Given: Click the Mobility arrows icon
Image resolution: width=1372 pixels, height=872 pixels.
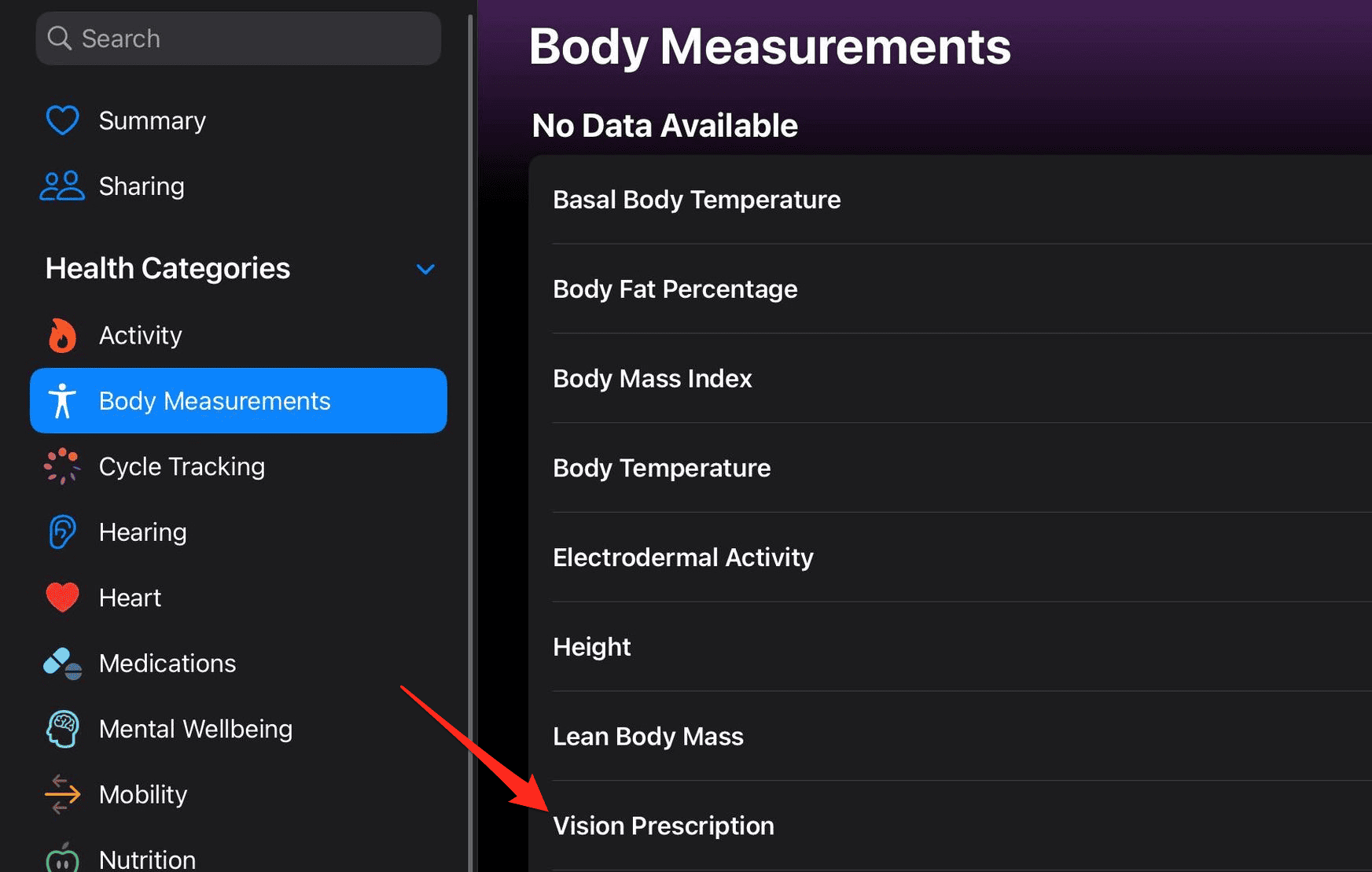Looking at the screenshot, I should [x=62, y=794].
